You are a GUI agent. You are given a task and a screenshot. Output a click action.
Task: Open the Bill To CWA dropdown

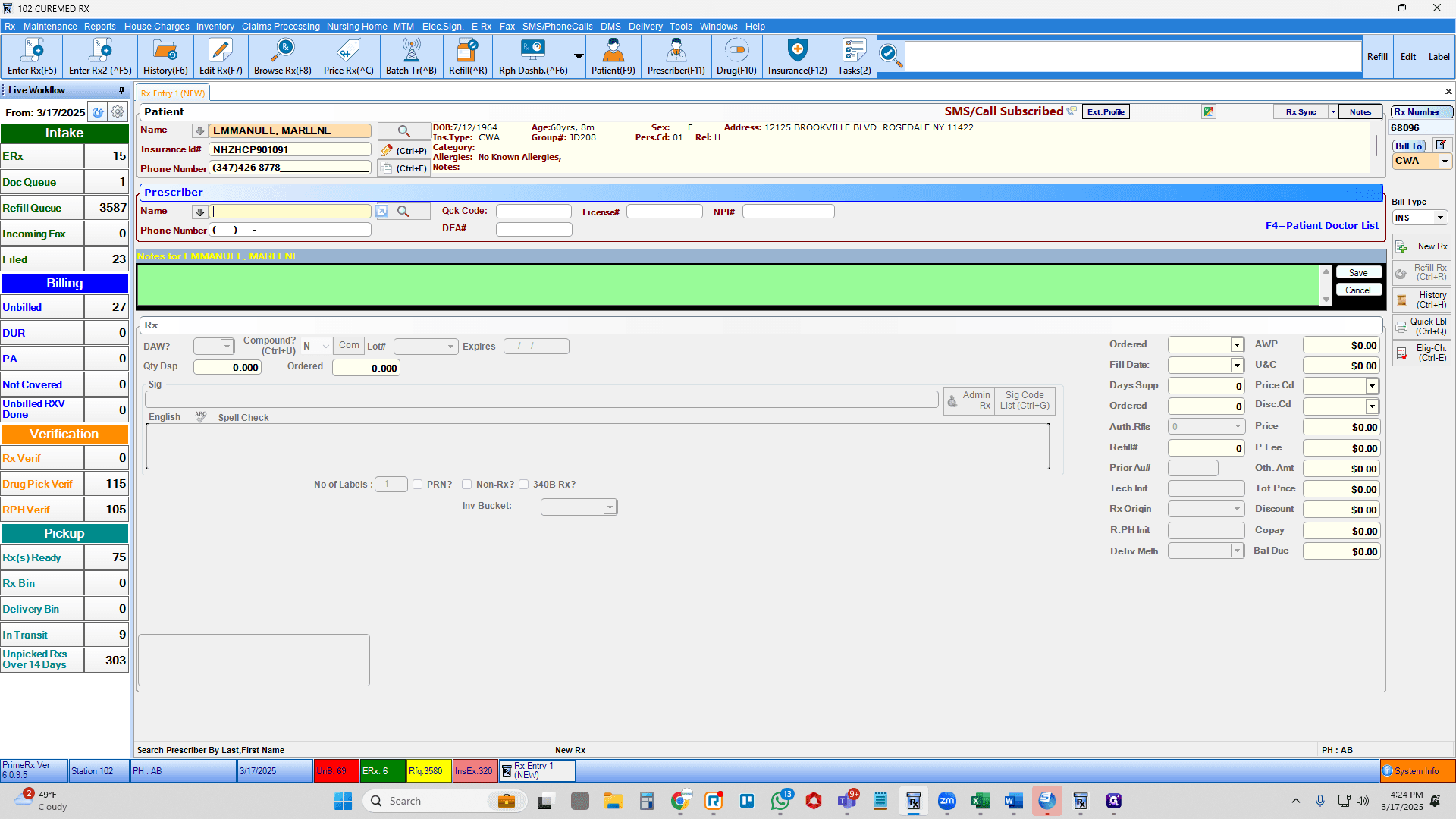(1445, 162)
